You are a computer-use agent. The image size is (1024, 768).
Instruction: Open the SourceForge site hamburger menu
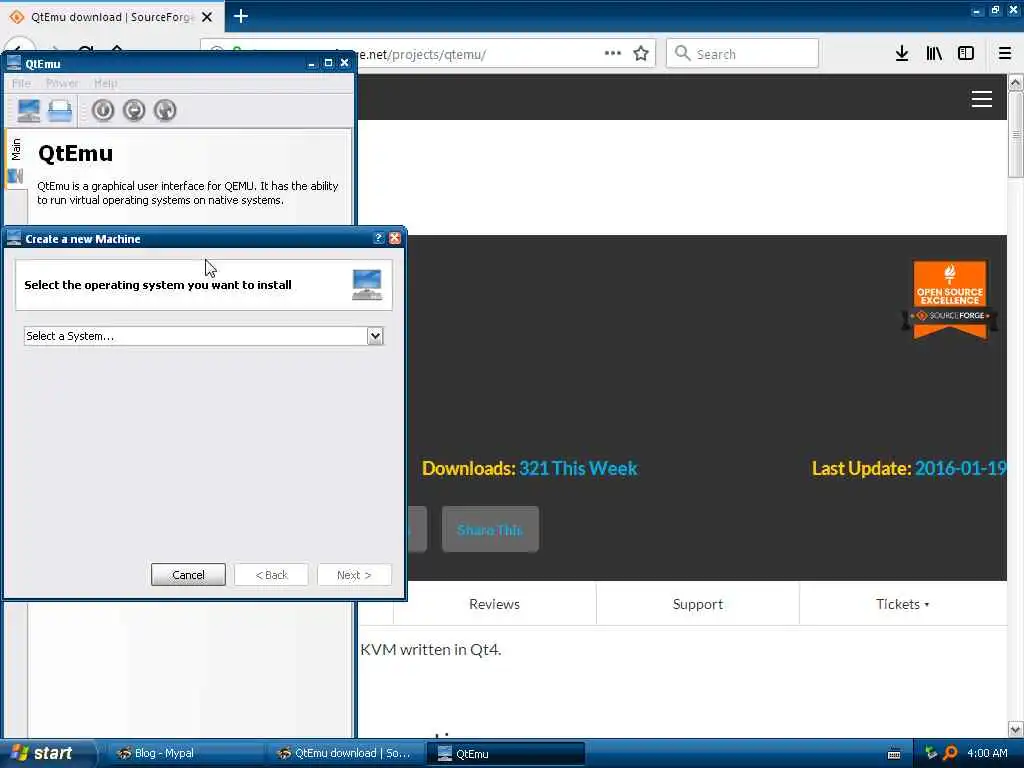[x=982, y=99]
